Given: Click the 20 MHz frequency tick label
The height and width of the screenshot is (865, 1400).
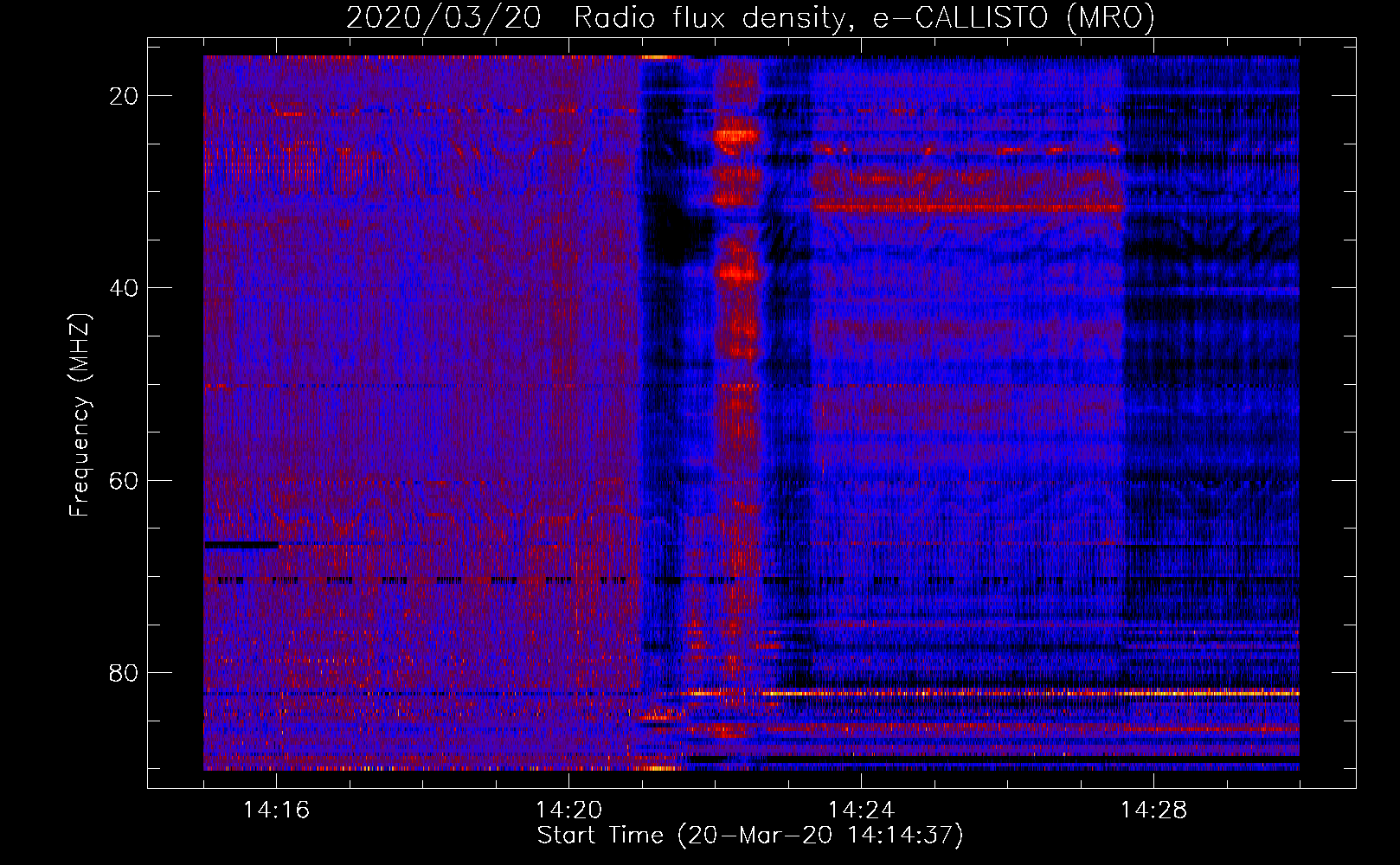Looking at the screenshot, I should pos(125,96).
